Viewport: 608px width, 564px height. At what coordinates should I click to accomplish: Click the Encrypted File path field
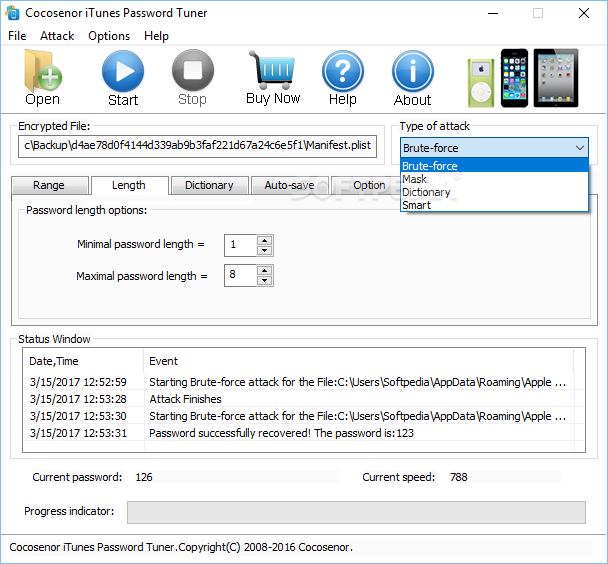click(197, 146)
